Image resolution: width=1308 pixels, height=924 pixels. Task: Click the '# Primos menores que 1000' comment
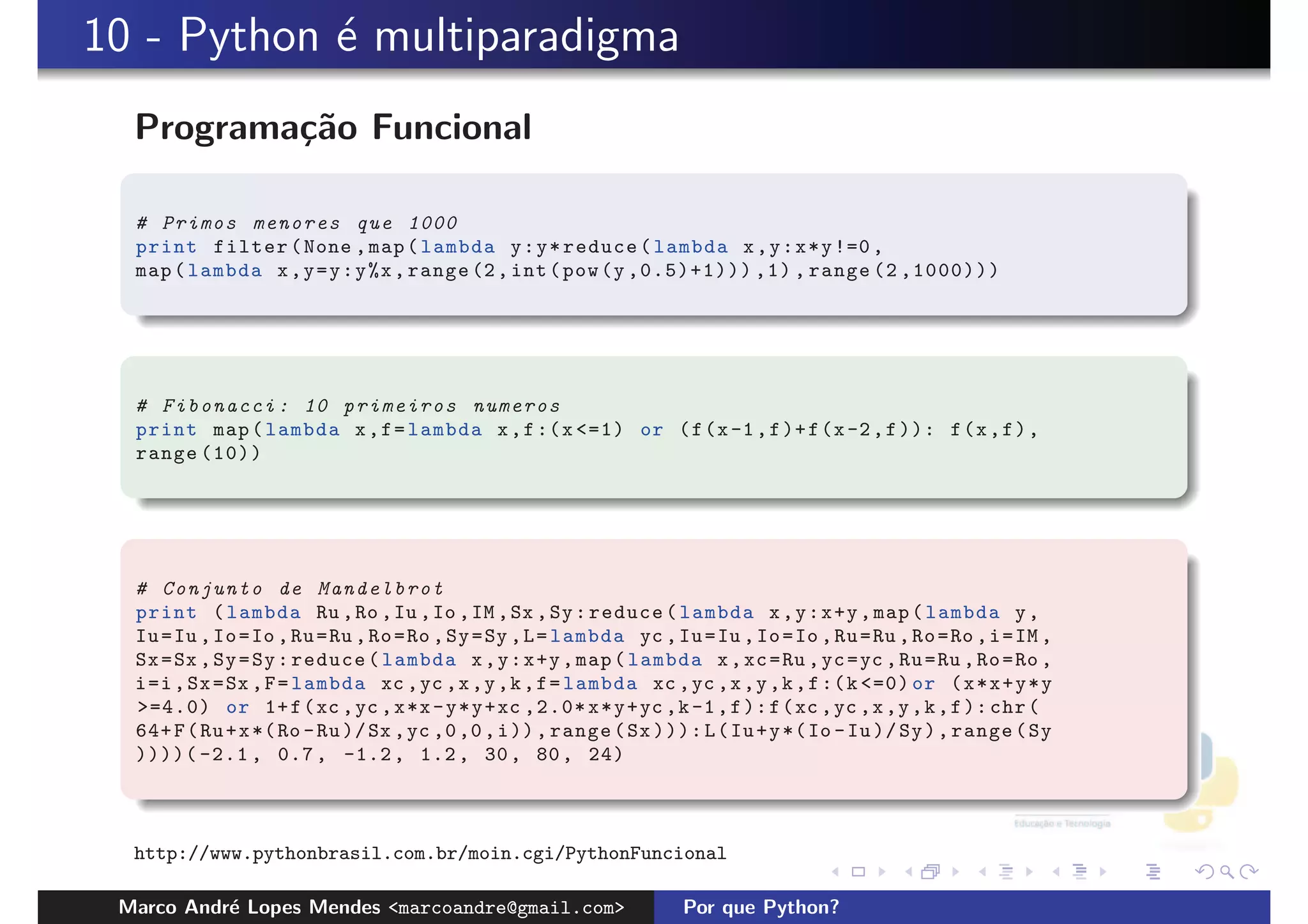click(297, 223)
